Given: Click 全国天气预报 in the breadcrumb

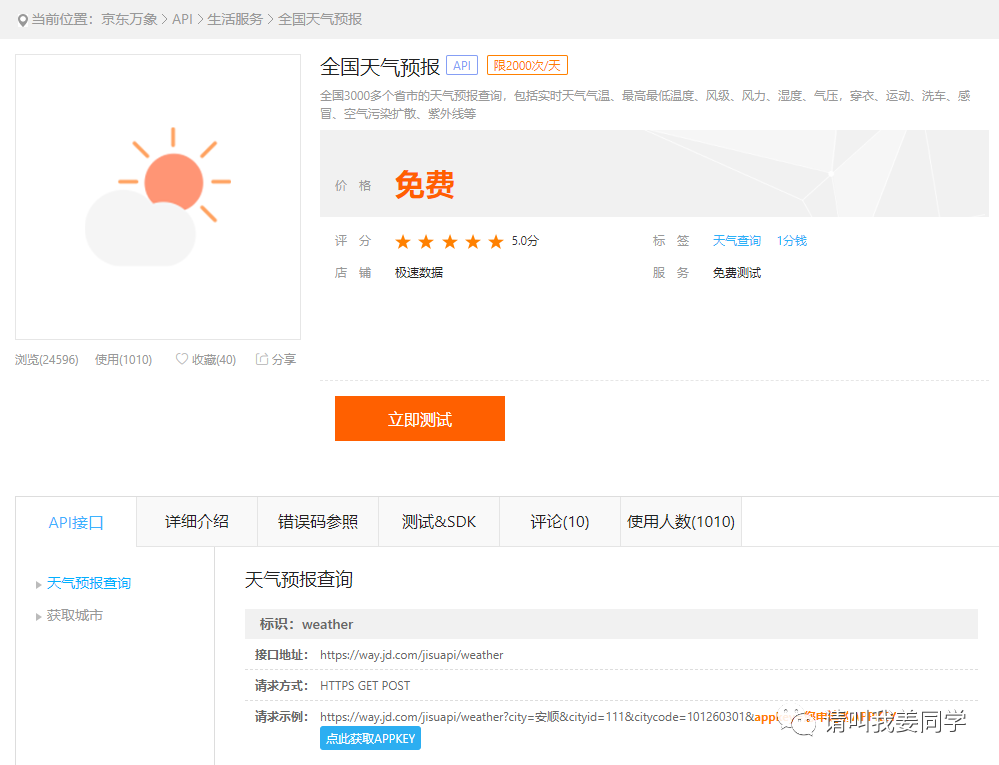Looking at the screenshot, I should [x=320, y=20].
